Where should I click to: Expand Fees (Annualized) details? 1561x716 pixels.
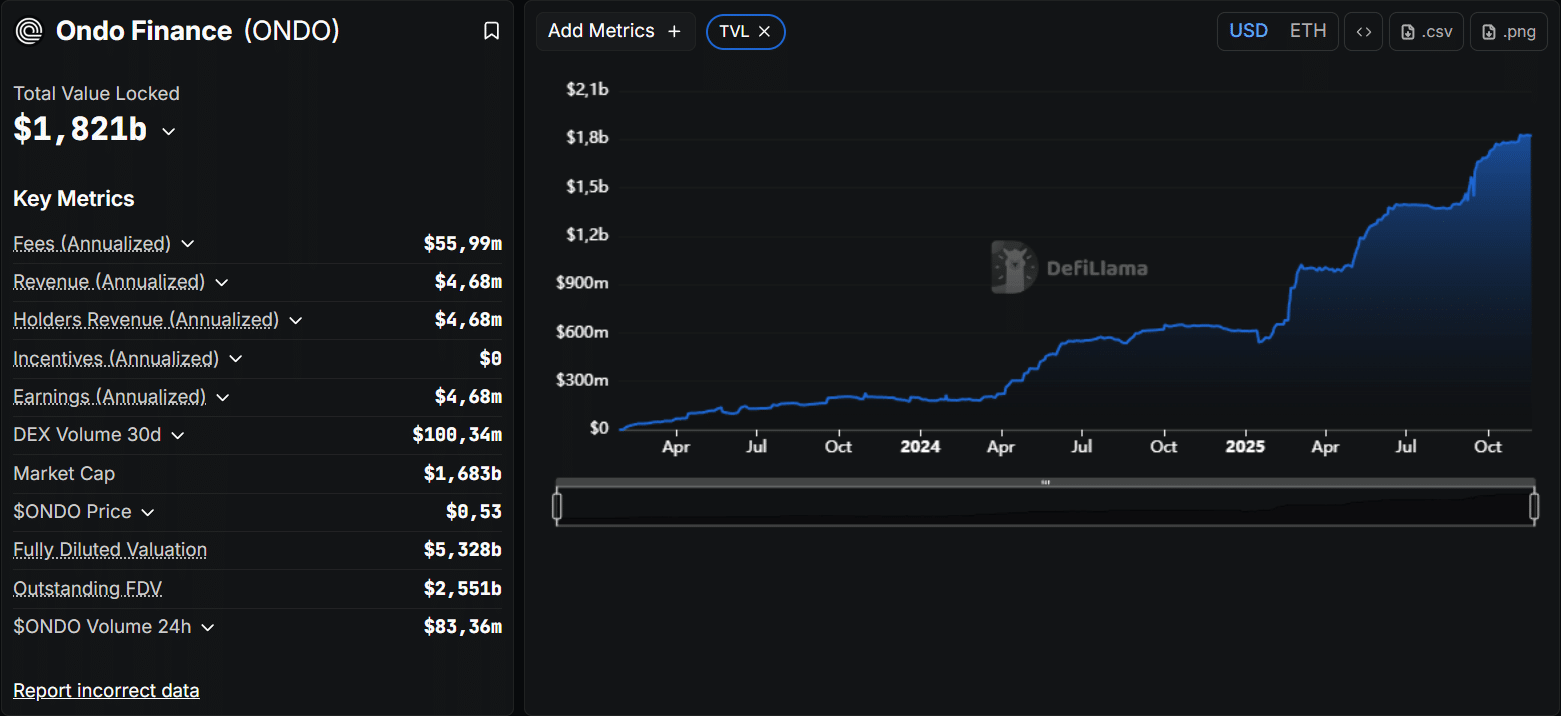(x=187, y=244)
